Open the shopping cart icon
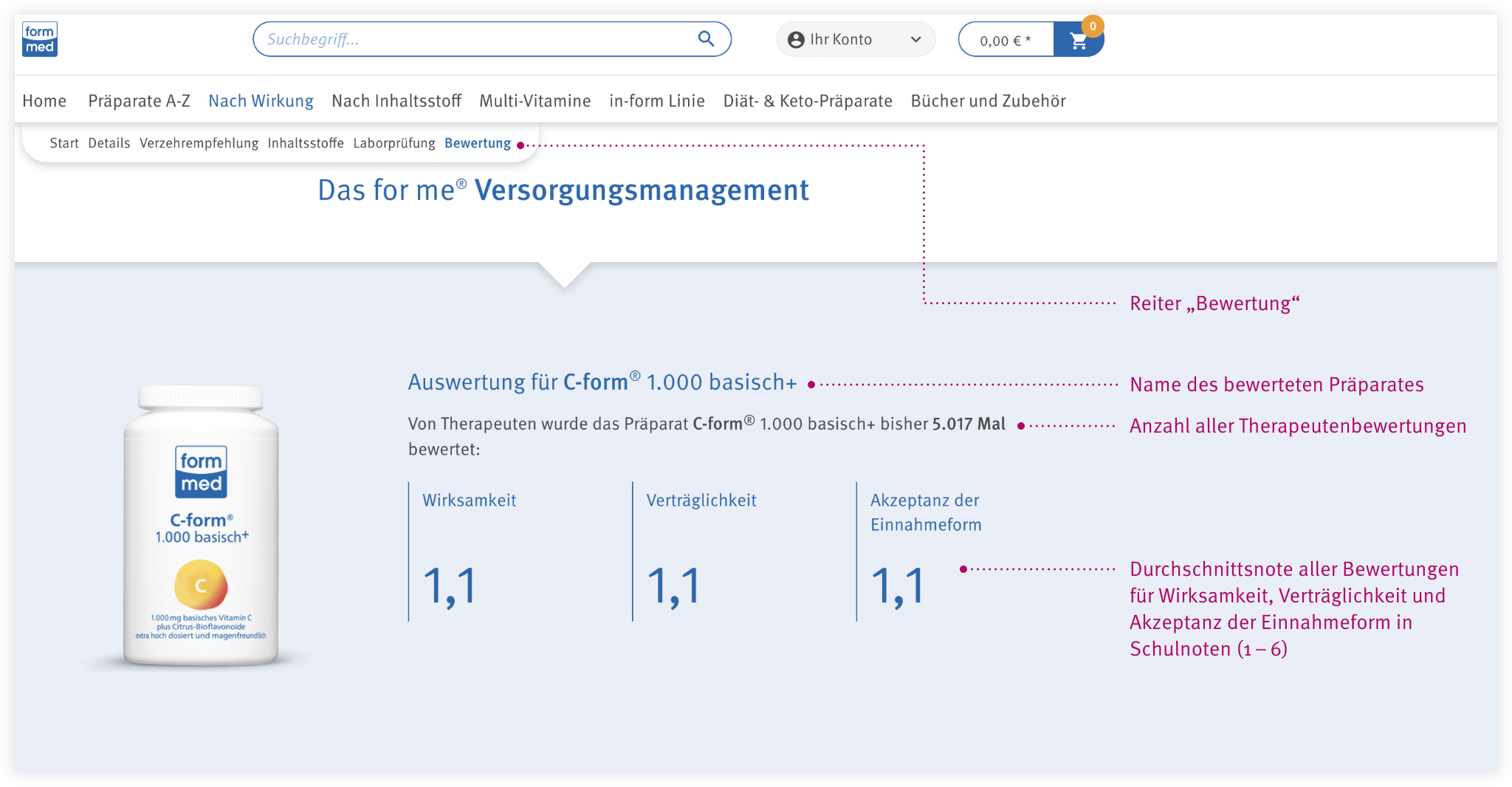Viewport: 1512px width, 787px height. tap(1079, 41)
